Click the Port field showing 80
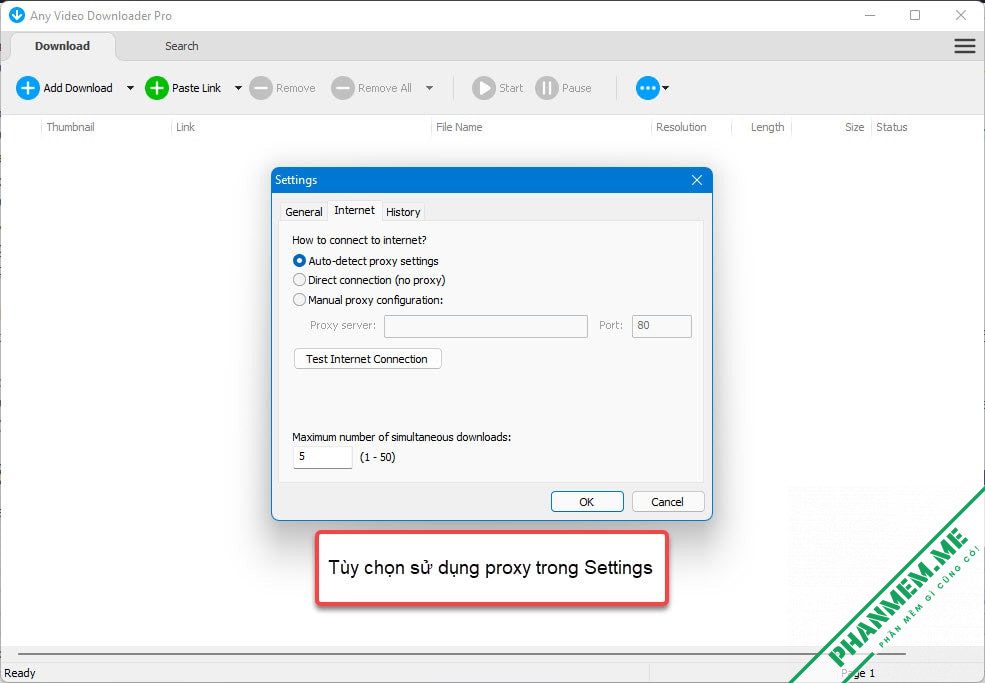The image size is (985, 683). tap(661, 326)
